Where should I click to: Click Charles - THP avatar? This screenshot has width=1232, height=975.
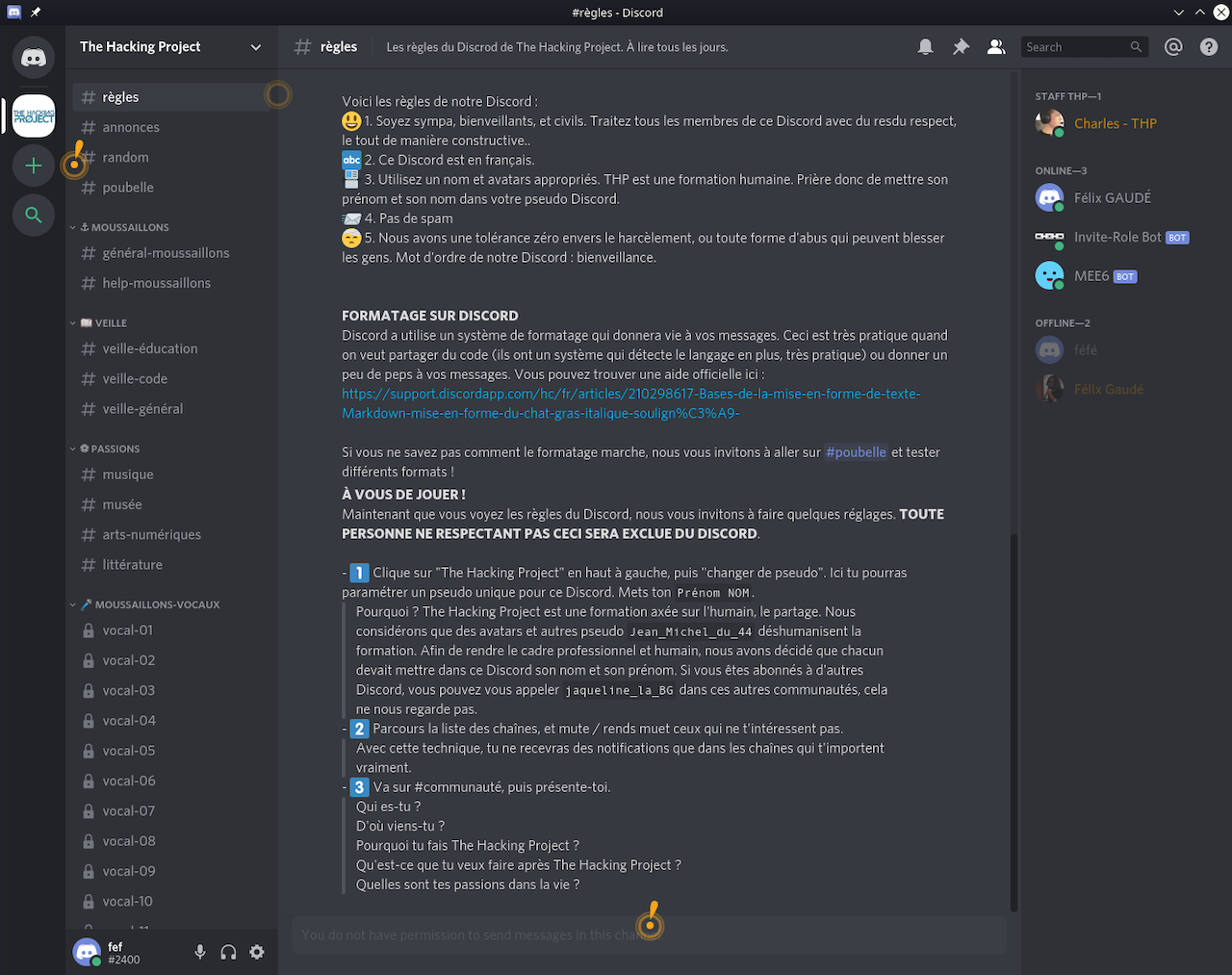1049,123
